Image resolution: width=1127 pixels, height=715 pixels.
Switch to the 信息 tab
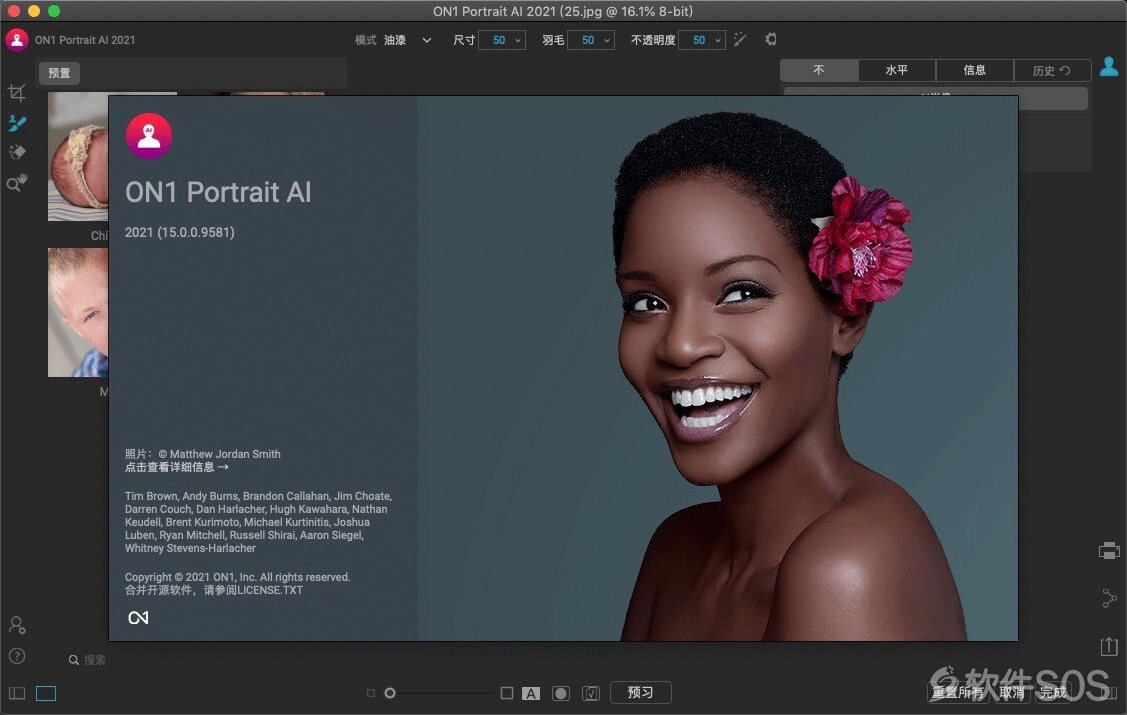(x=975, y=70)
